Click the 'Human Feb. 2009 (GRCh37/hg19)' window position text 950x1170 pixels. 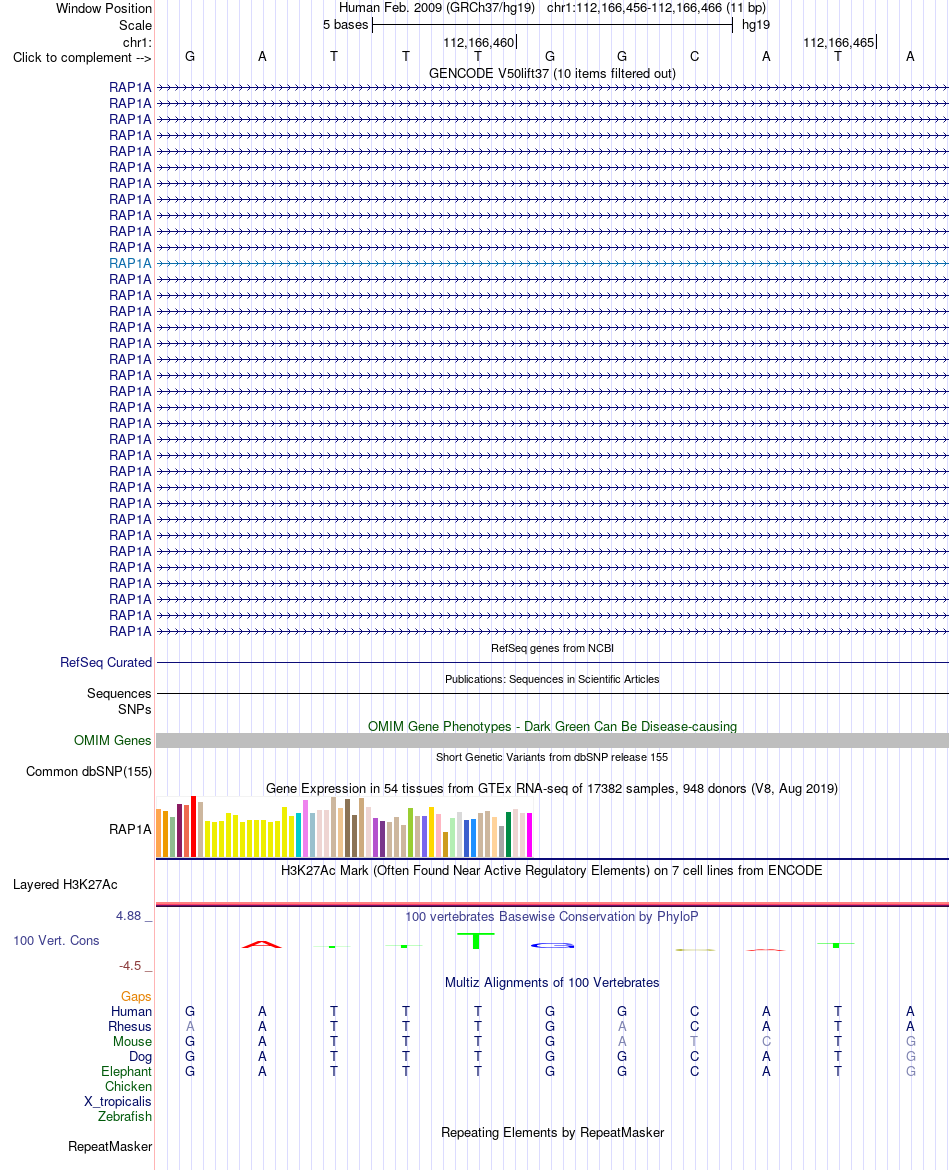point(437,8)
